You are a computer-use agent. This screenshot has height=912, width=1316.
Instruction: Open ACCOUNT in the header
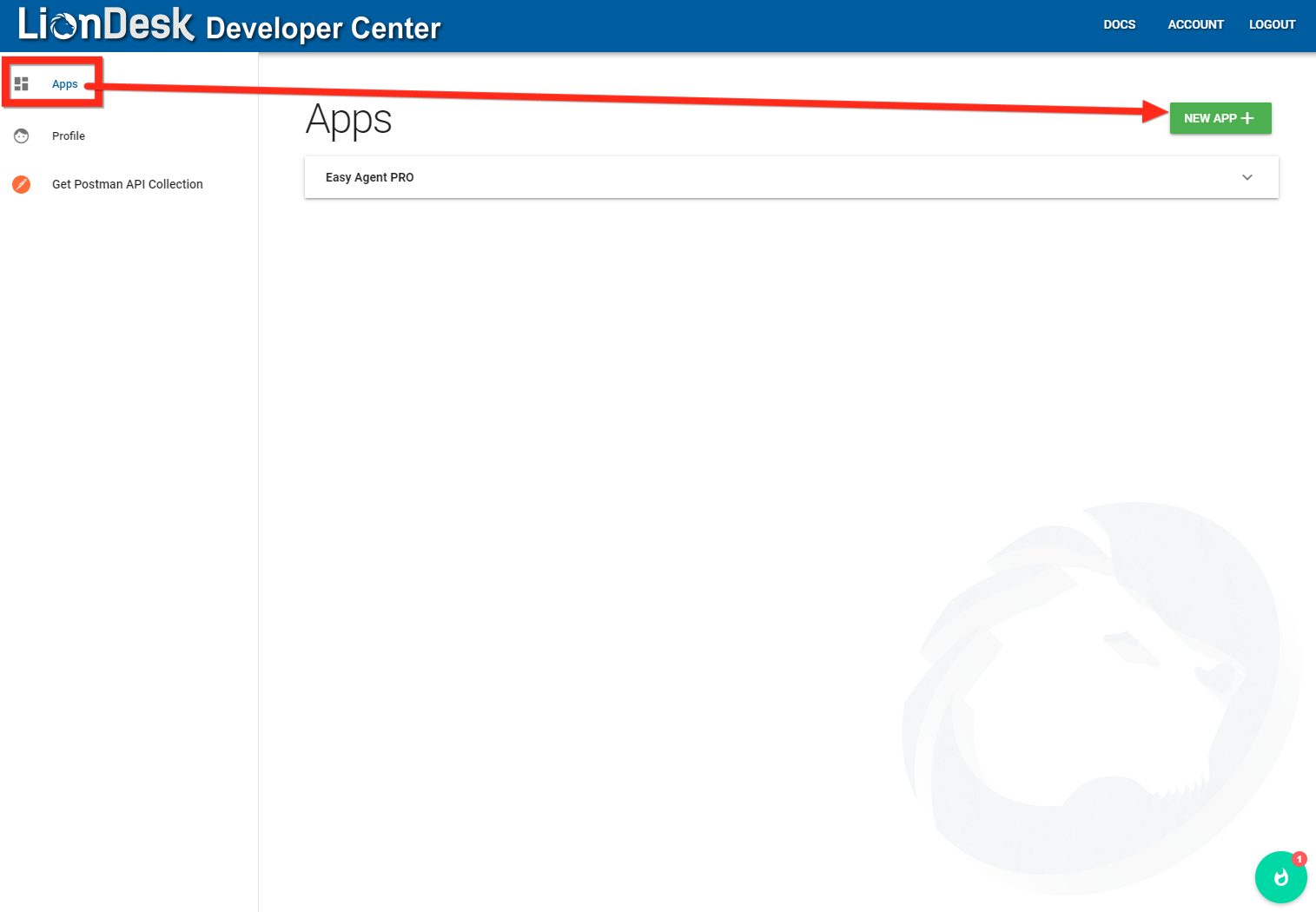click(x=1195, y=24)
